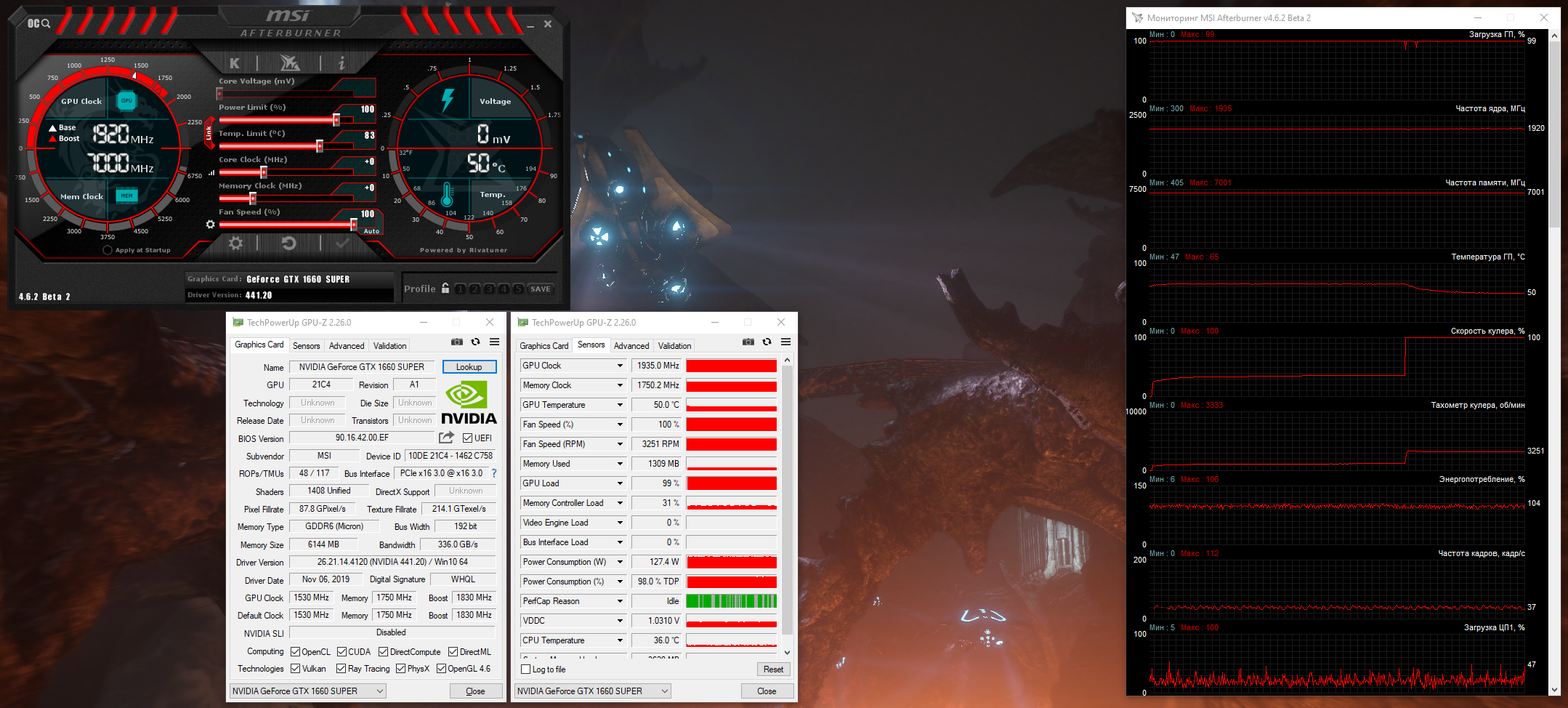Adjust the Memory Clock slider handle
1568x708 pixels.
(252, 198)
